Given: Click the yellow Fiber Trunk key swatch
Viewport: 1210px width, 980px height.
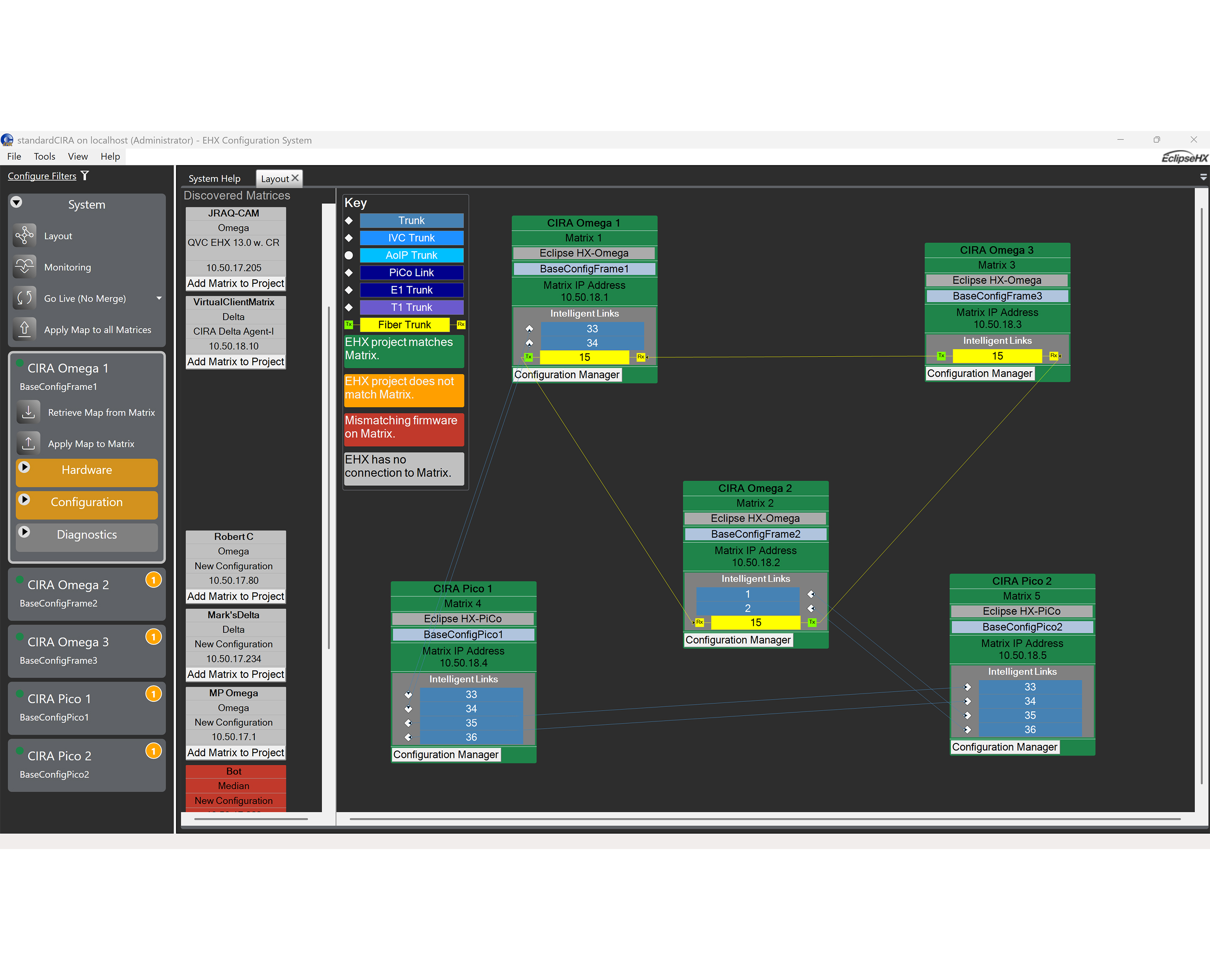Looking at the screenshot, I should pyautogui.click(x=404, y=325).
